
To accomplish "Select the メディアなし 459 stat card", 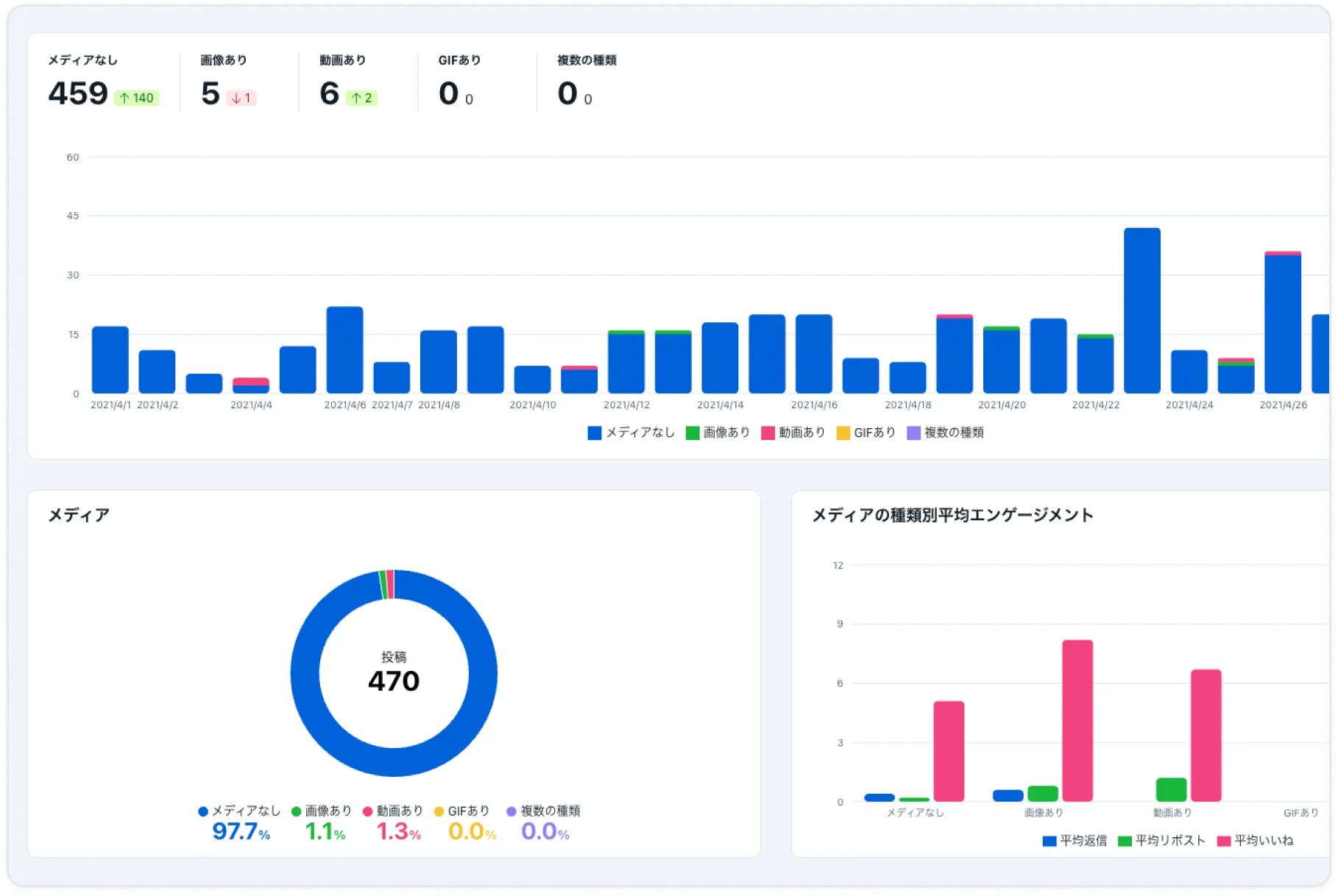I will [103, 81].
